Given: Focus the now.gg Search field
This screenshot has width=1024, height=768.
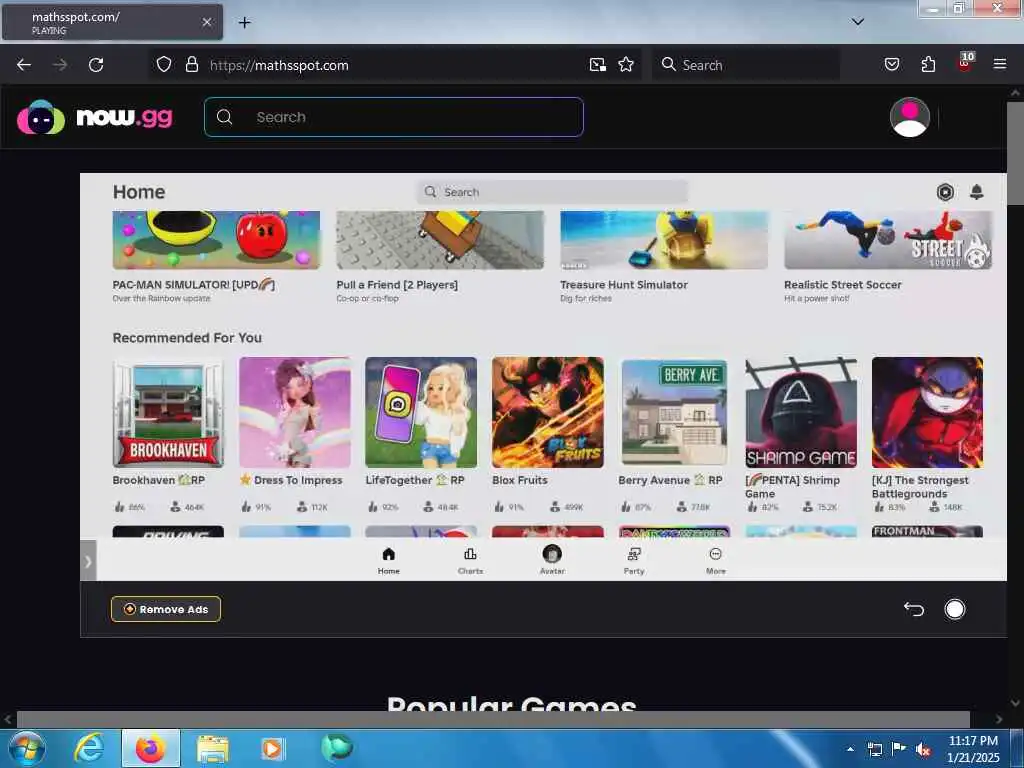Looking at the screenshot, I should click(x=394, y=117).
